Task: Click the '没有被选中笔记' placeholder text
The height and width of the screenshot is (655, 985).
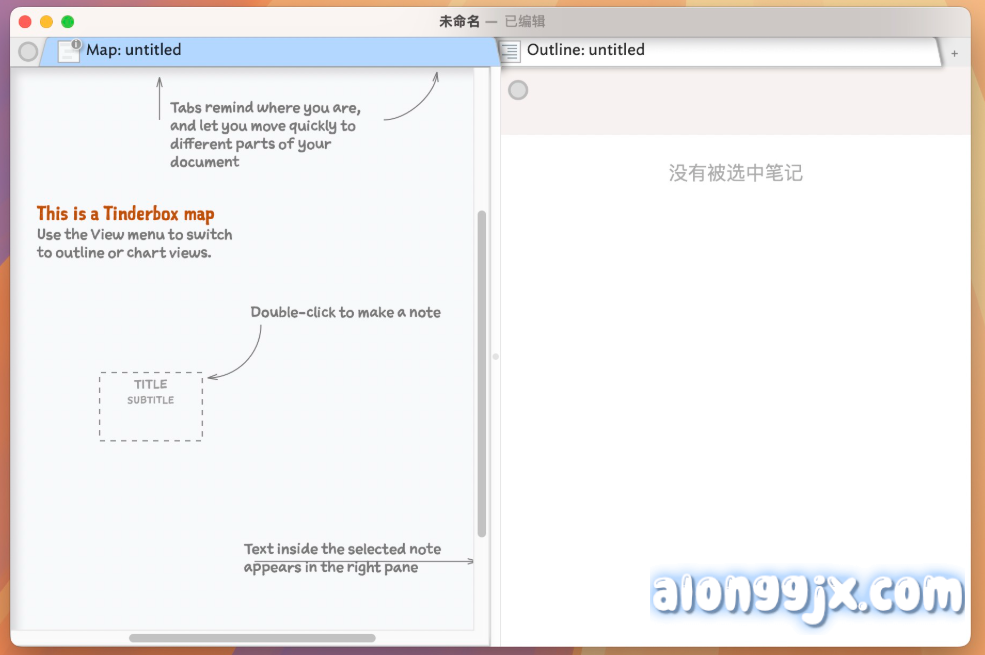Action: [x=735, y=173]
